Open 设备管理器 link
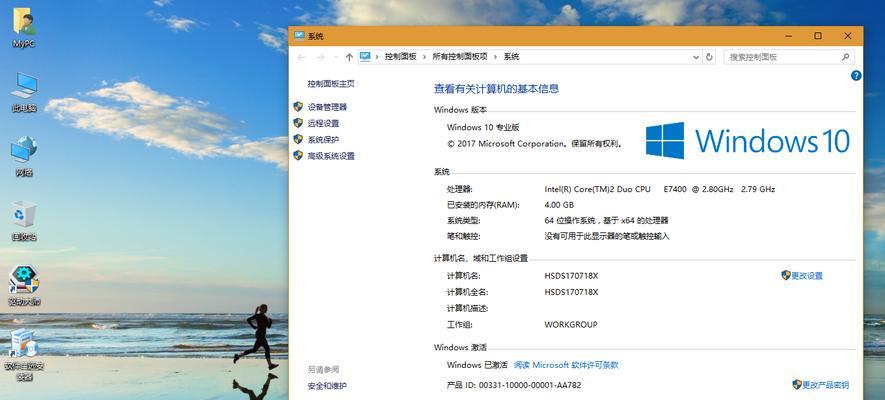This screenshot has width=885, height=400. (x=327, y=107)
